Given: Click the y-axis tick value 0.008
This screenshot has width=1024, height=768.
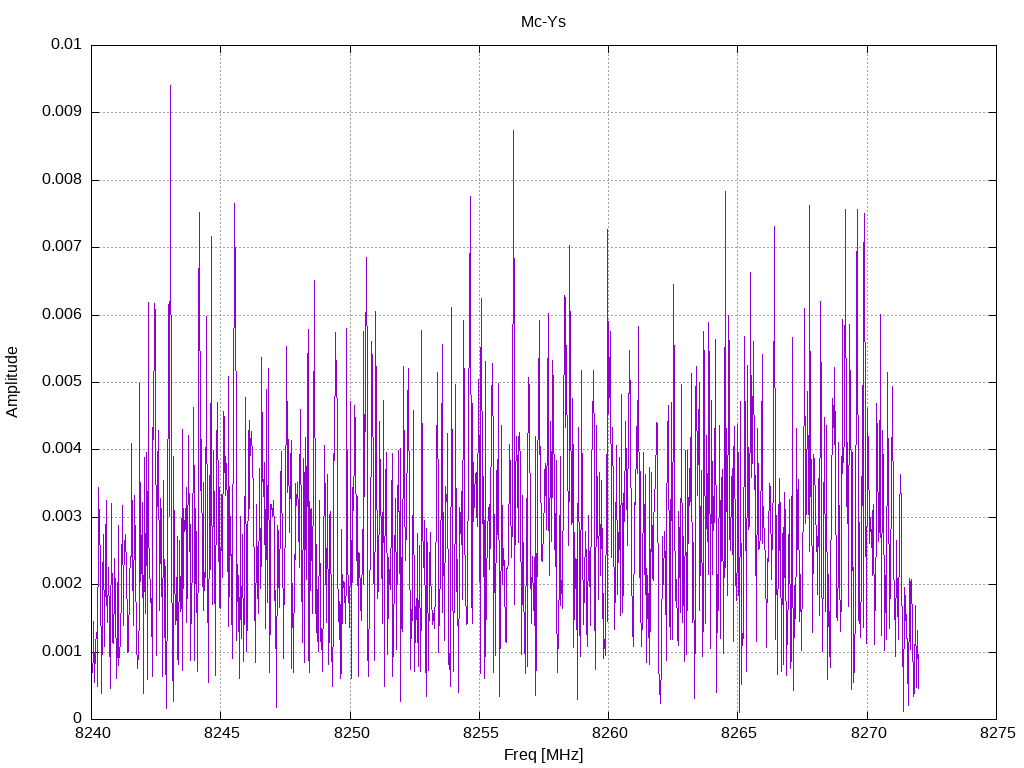Looking at the screenshot, I should (x=62, y=180).
